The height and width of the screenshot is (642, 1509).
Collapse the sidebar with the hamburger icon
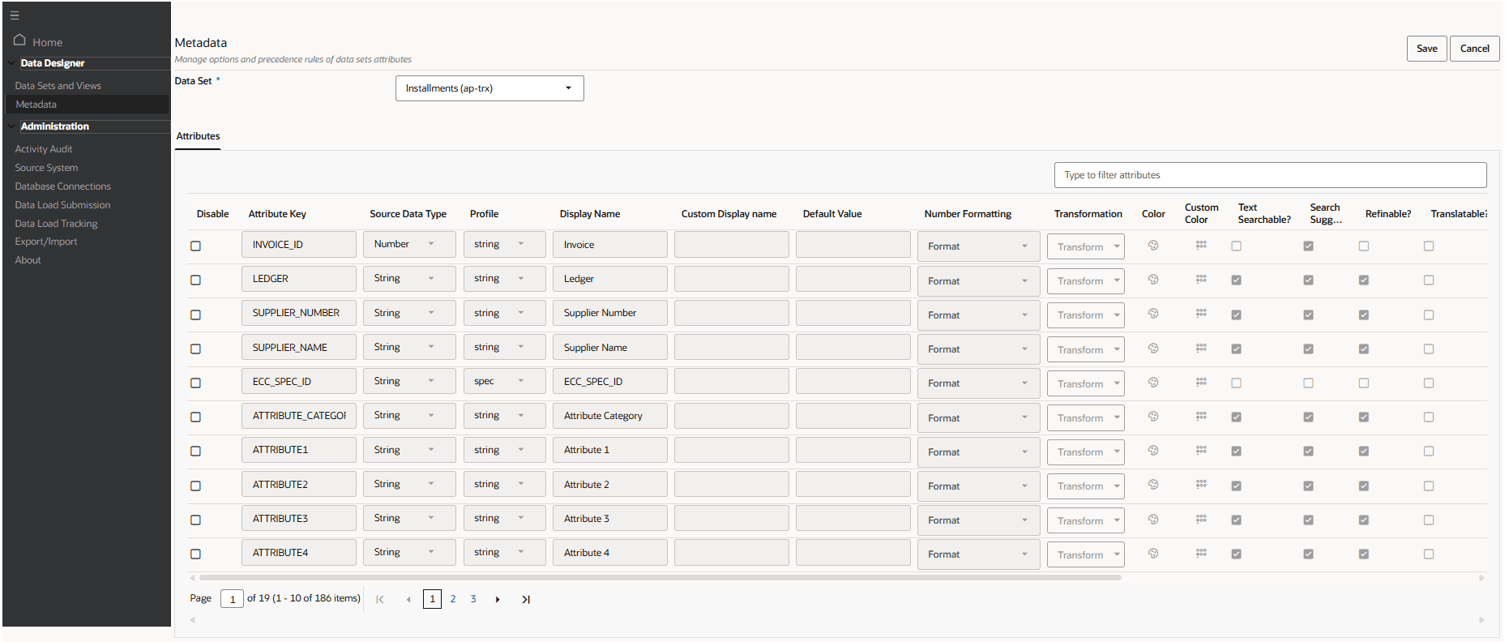14,15
